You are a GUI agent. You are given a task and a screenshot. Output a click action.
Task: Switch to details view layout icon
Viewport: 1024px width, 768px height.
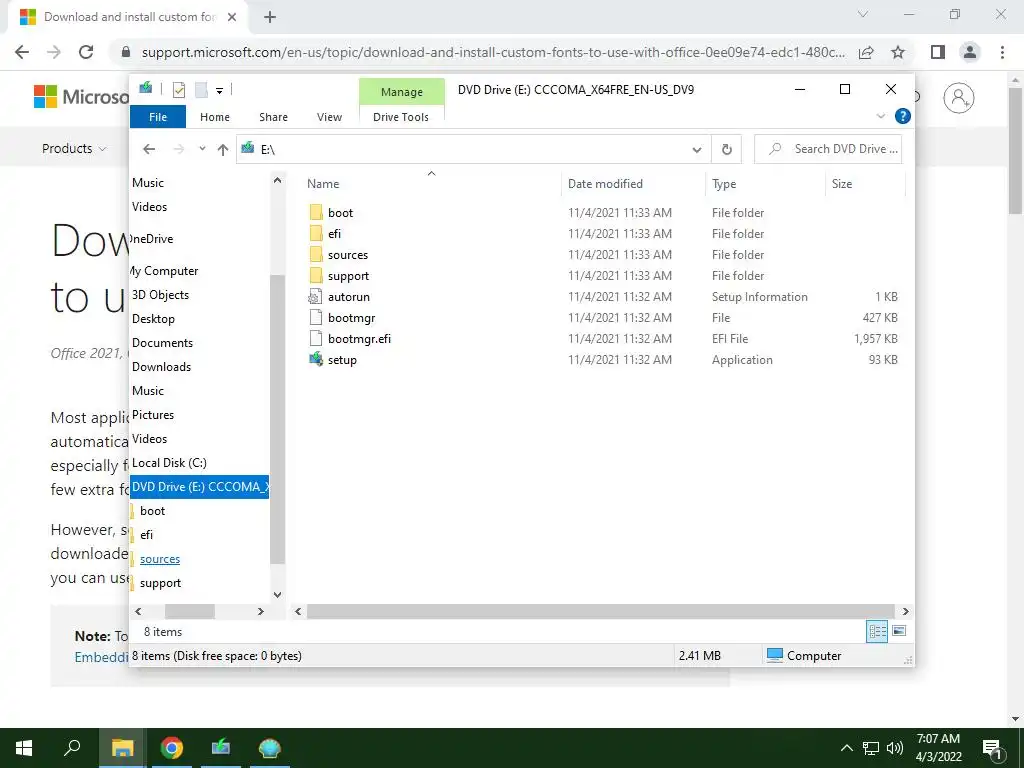coord(876,631)
